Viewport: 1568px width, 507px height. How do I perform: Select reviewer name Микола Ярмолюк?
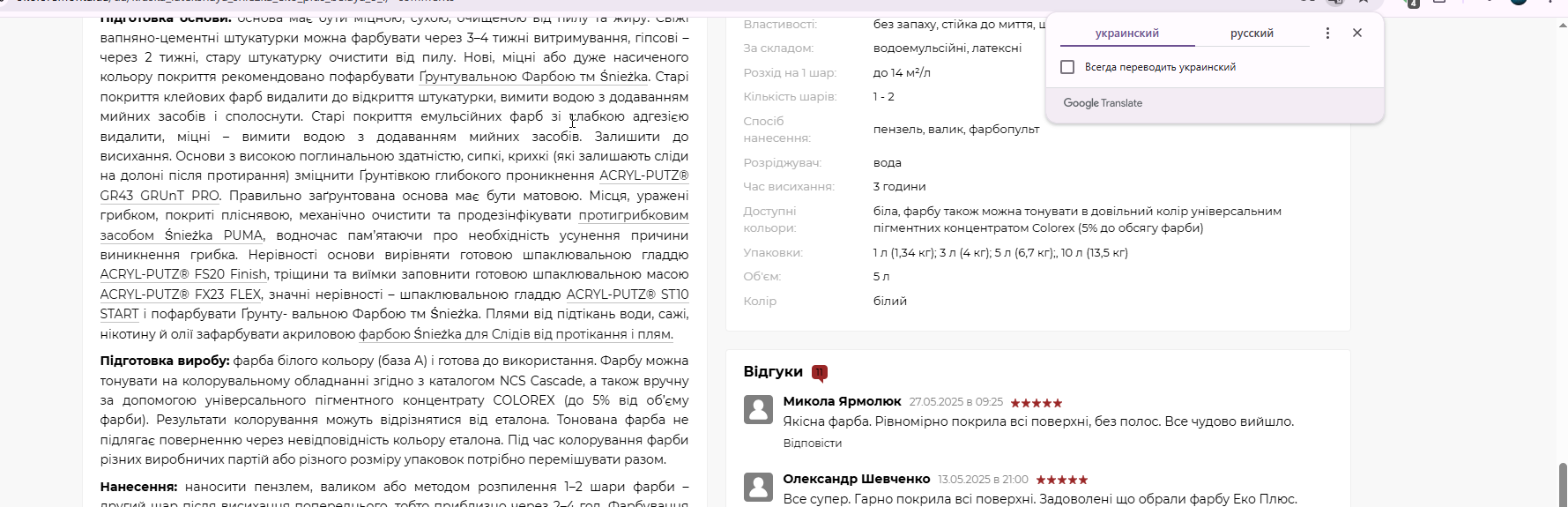842,401
